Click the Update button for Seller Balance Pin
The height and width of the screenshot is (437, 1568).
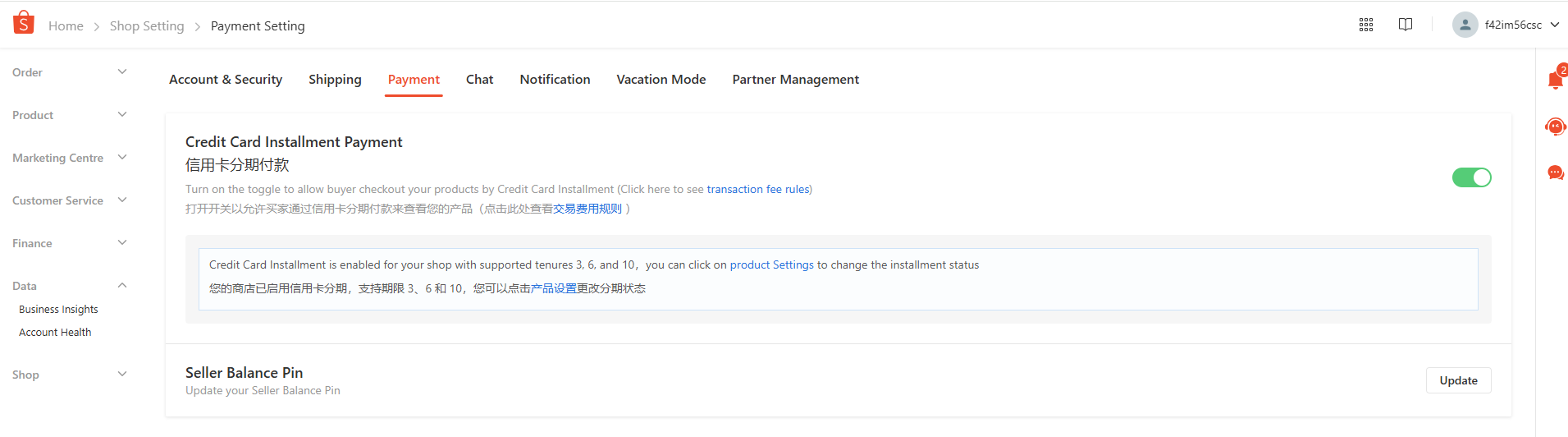[x=1458, y=380]
